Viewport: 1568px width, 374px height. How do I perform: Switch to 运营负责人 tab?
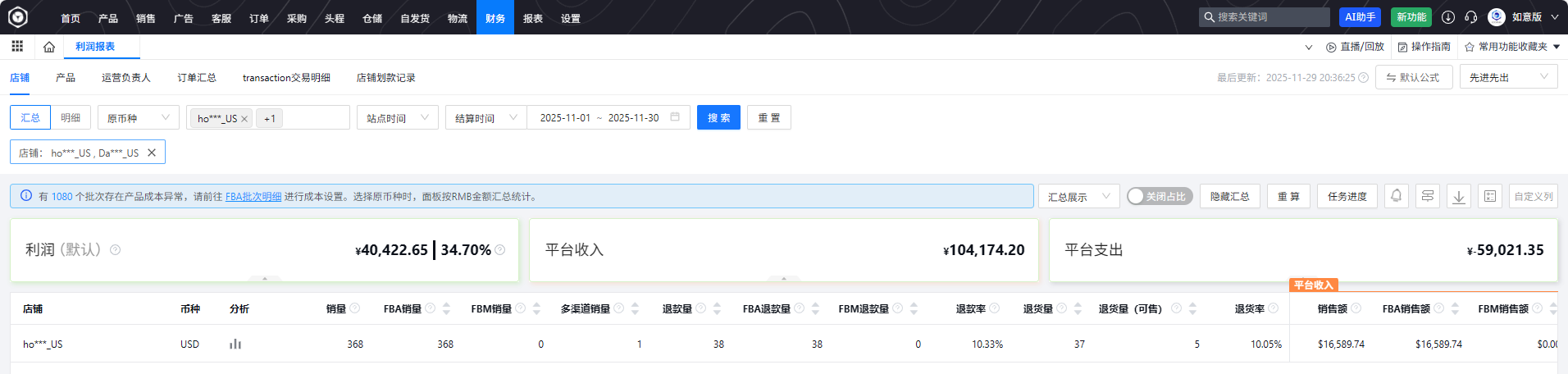click(126, 78)
